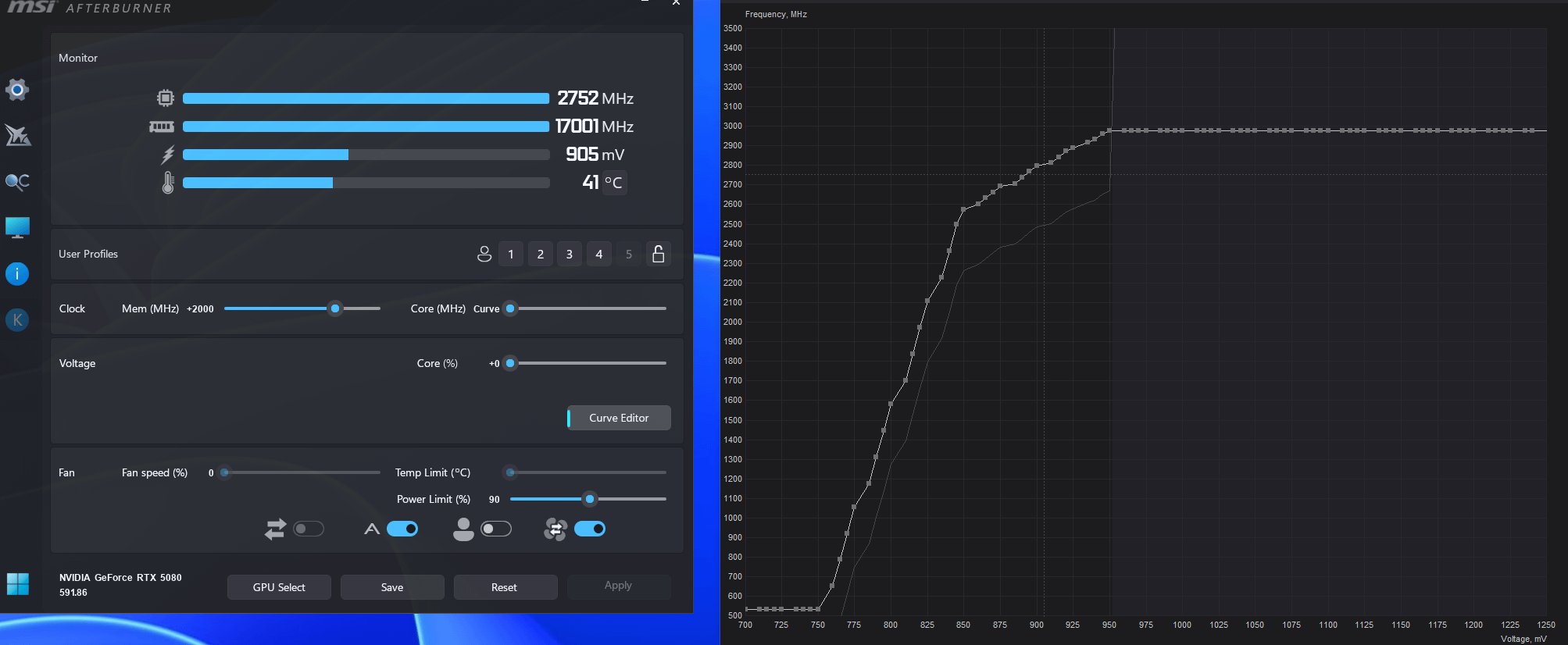Open the hardware monitor screen icon
Screen dimensions: 1568x645
17,227
